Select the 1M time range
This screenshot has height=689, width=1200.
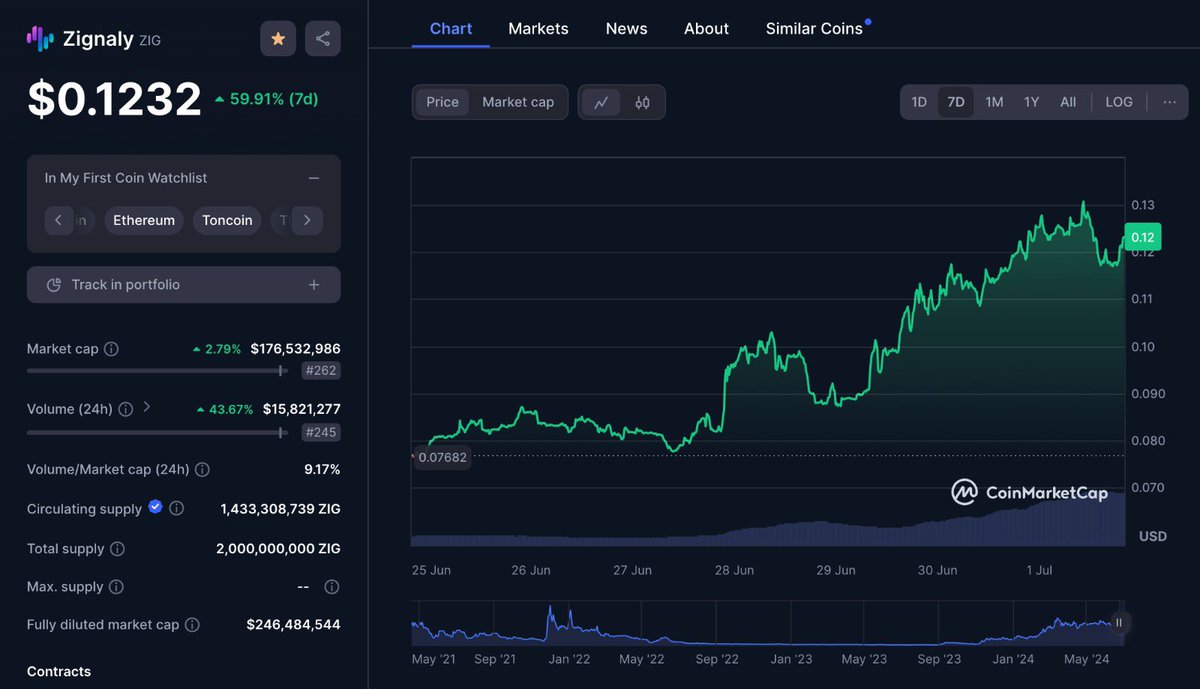tap(994, 102)
